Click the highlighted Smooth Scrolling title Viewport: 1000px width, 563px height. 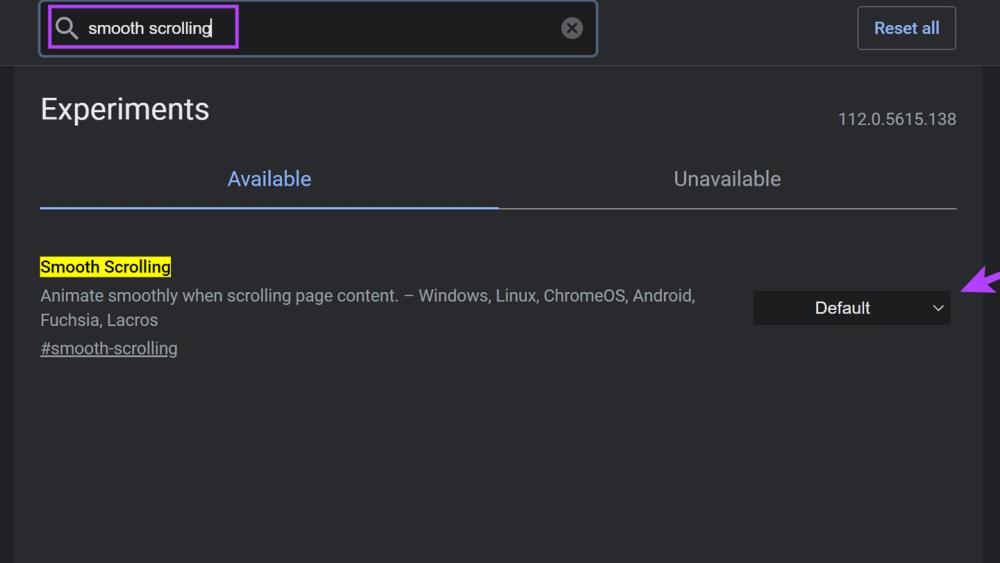pos(105,267)
